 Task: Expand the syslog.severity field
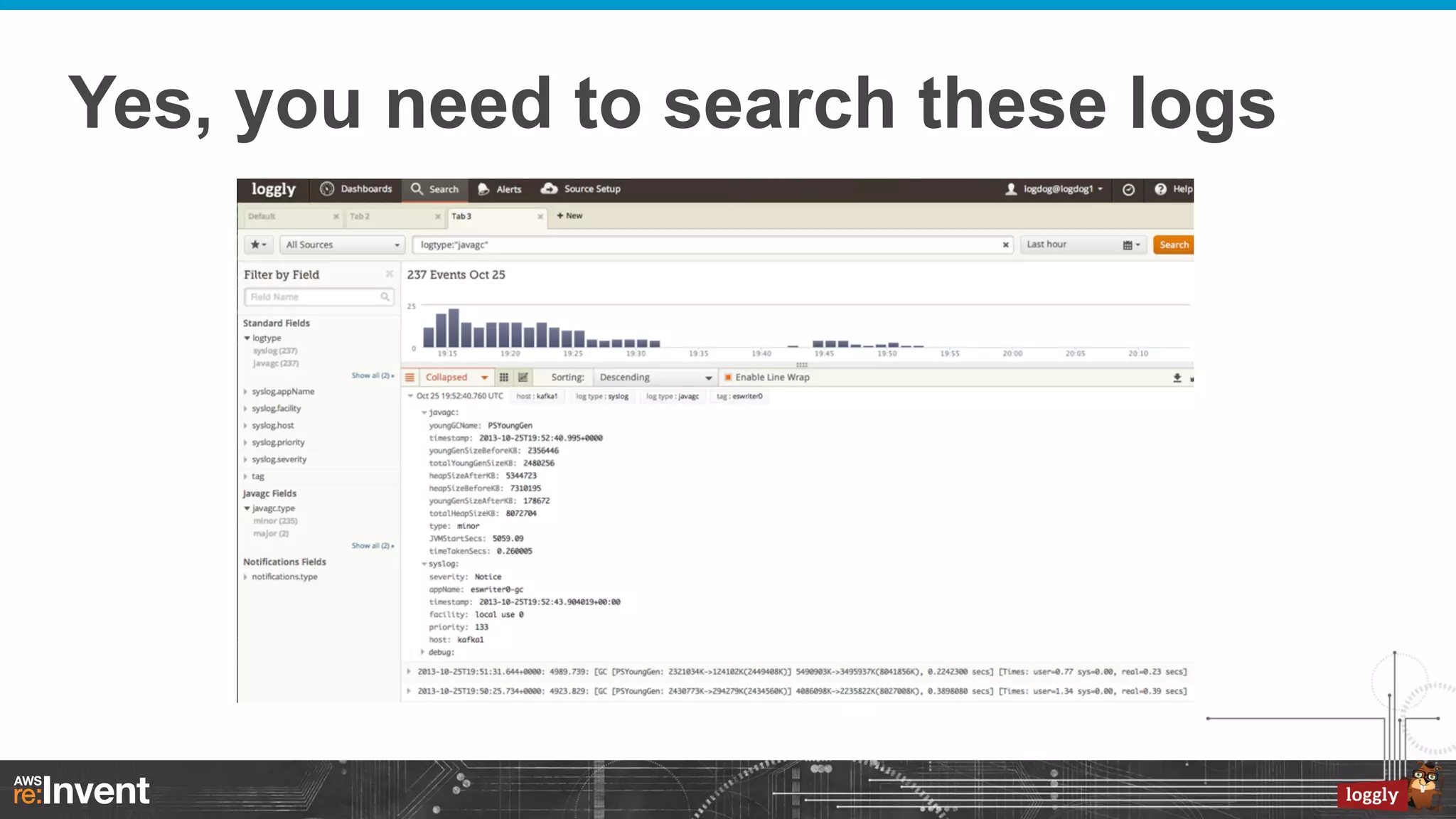[x=245, y=460]
